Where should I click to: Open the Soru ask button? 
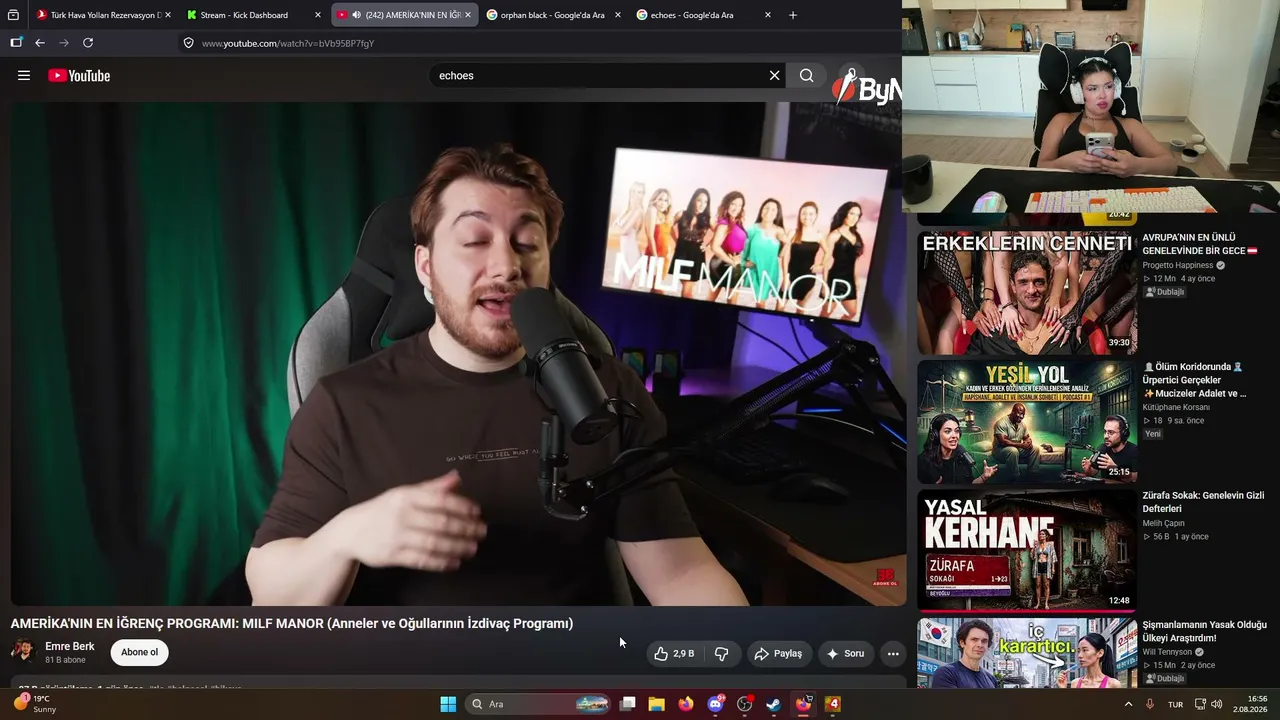[x=845, y=654]
